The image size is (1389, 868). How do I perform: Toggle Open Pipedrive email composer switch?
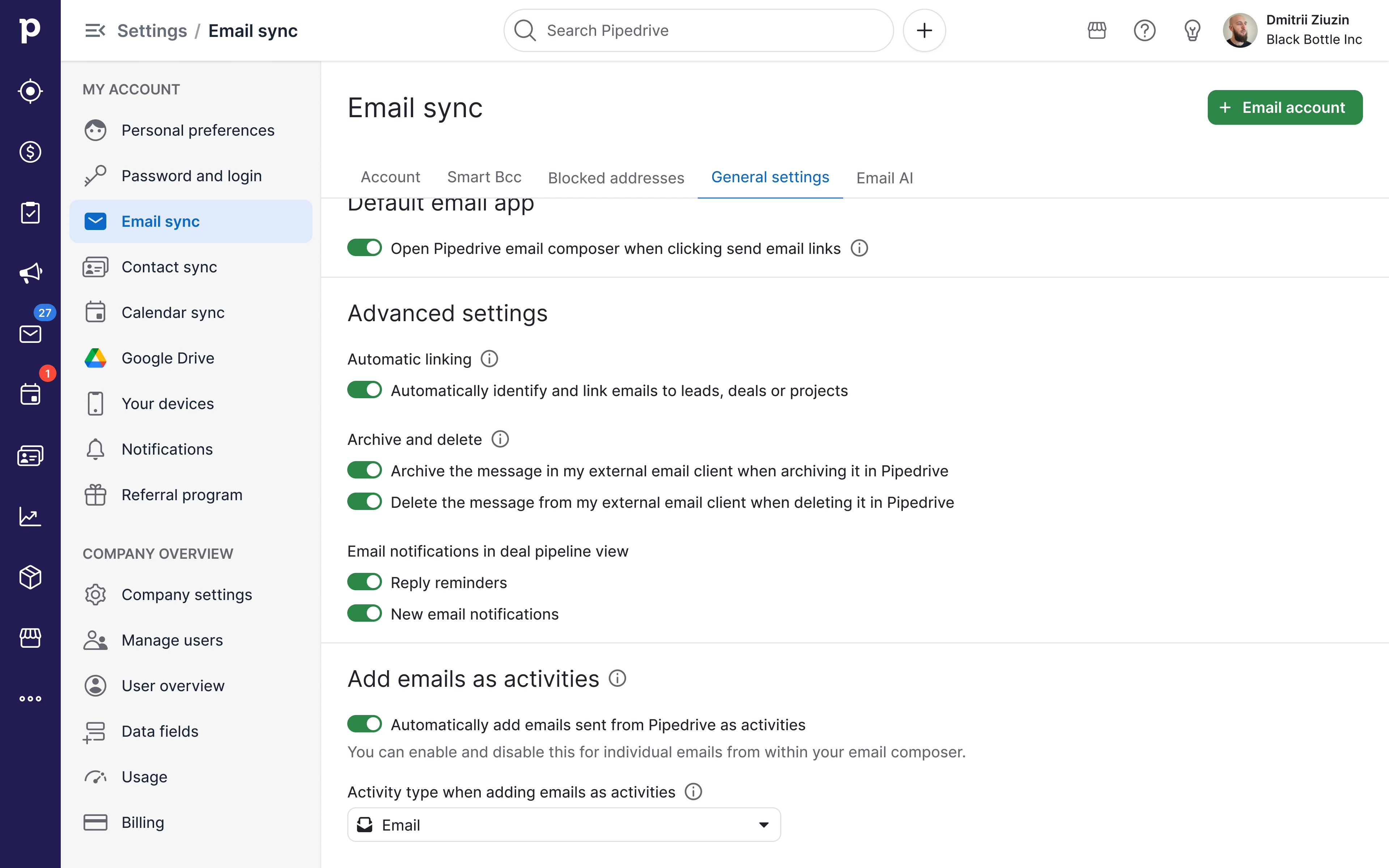click(365, 248)
